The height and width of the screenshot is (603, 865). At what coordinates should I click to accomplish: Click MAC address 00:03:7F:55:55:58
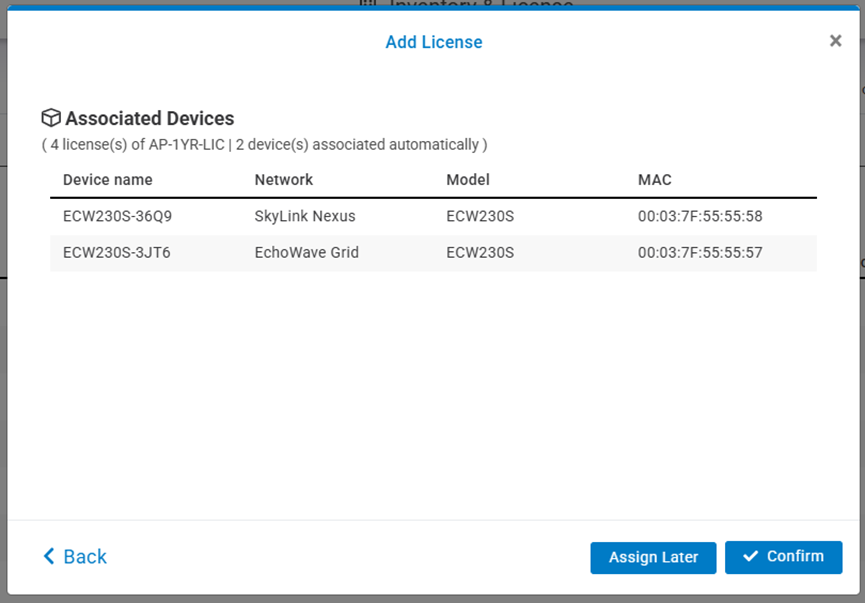[x=700, y=216]
